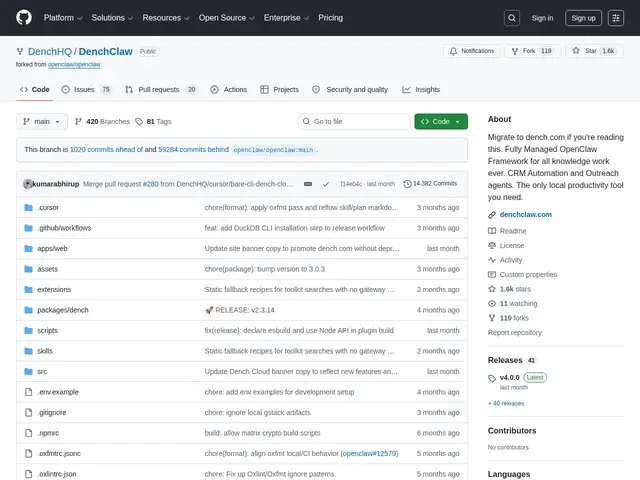Open the commit history clock icon
Screen dimensions: 640x480
(407, 184)
